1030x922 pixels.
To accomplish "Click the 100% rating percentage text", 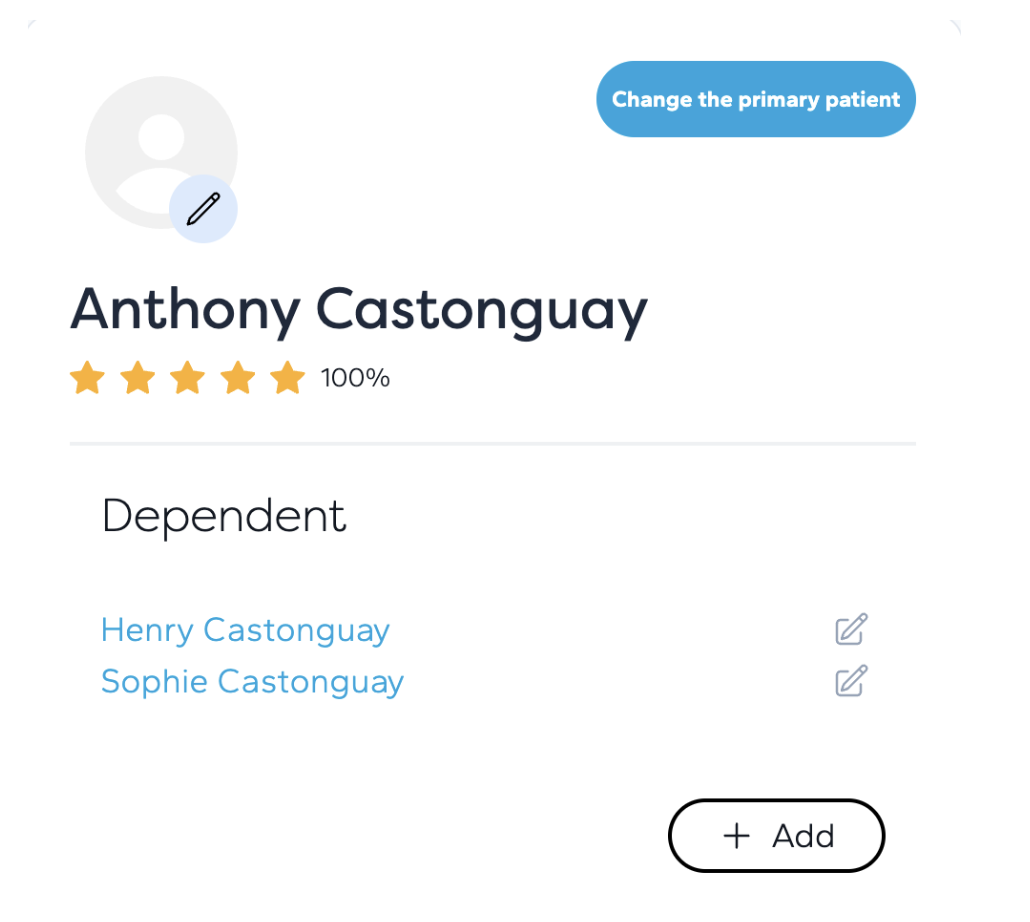I will point(355,378).
